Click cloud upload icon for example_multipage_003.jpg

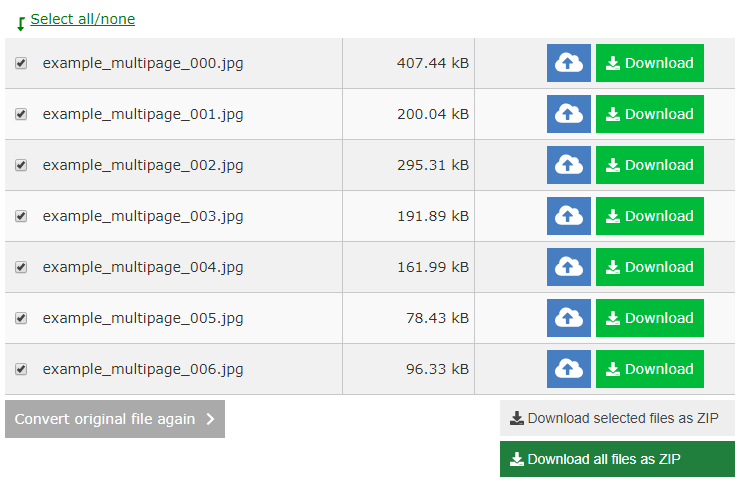[x=569, y=216]
